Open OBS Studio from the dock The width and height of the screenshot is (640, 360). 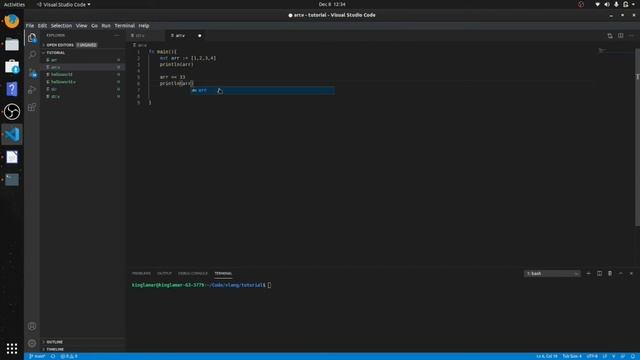12,111
